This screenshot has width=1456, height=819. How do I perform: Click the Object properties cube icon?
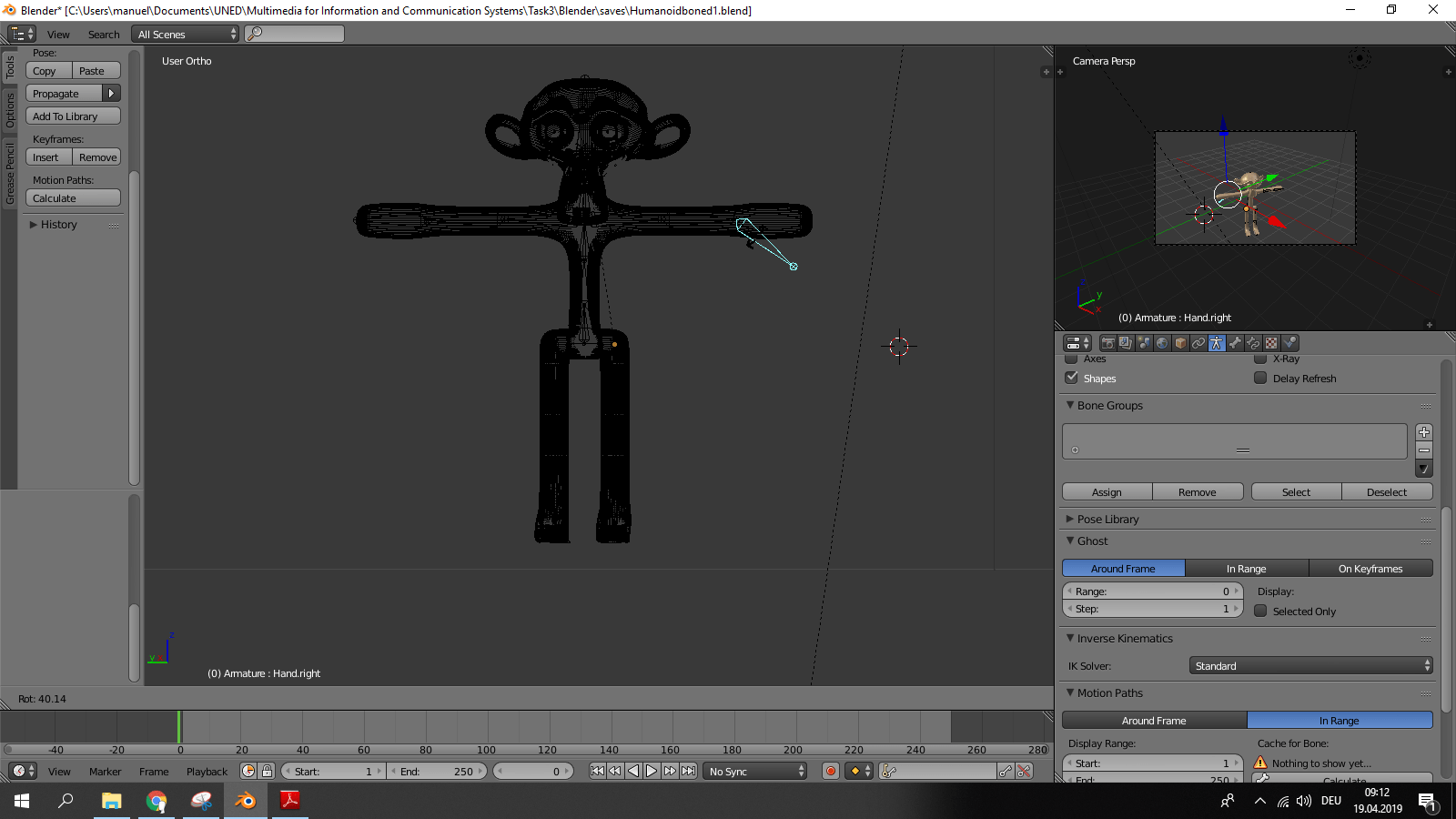click(x=1180, y=343)
